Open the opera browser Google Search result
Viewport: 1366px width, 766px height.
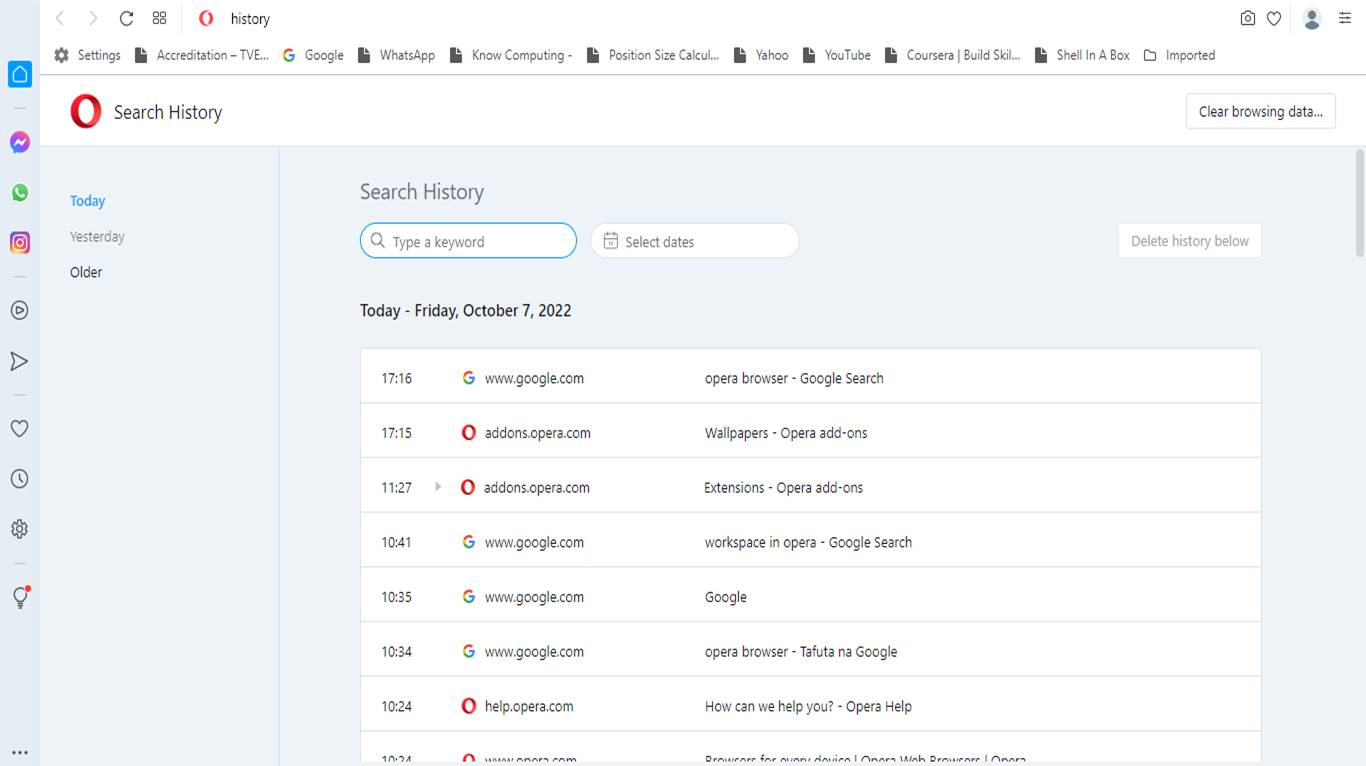tap(793, 378)
